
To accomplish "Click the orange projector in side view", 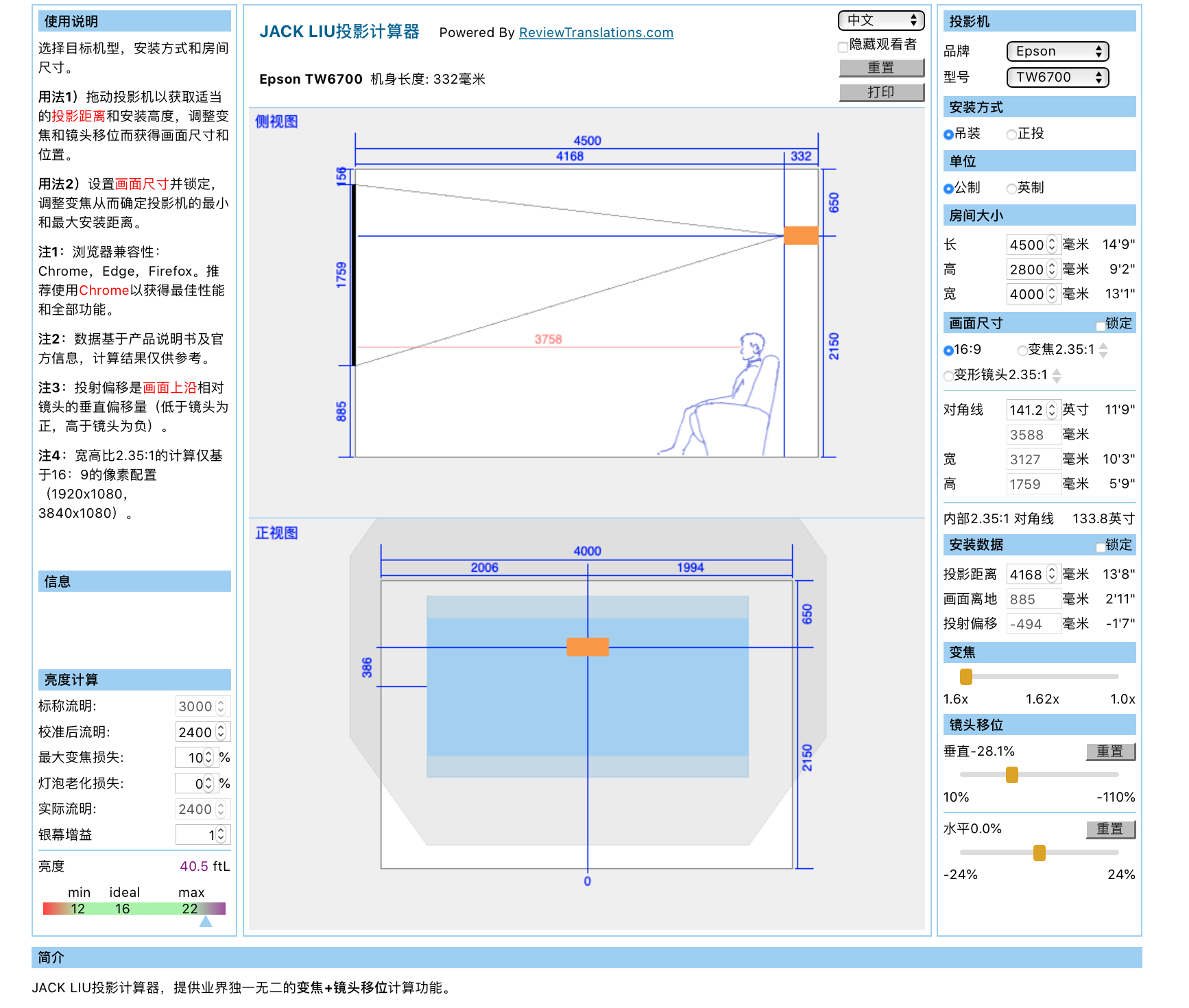I will pyautogui.click(x=800, y=235).
